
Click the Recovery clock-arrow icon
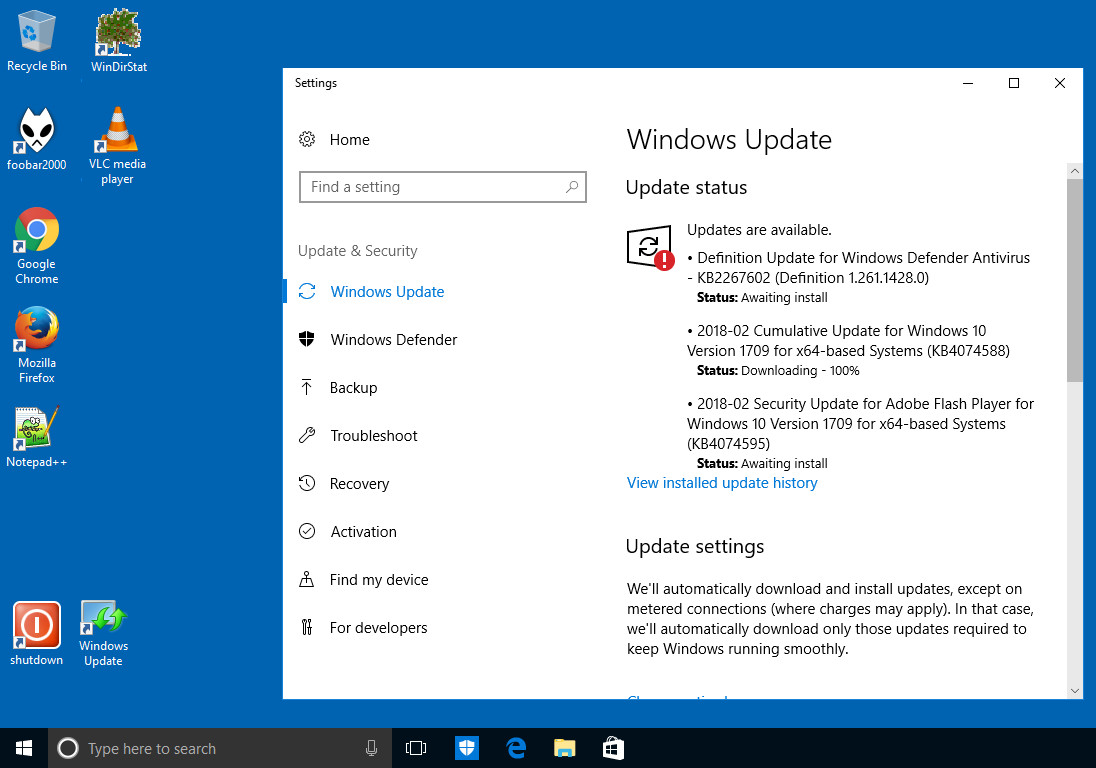coord(307,483)
